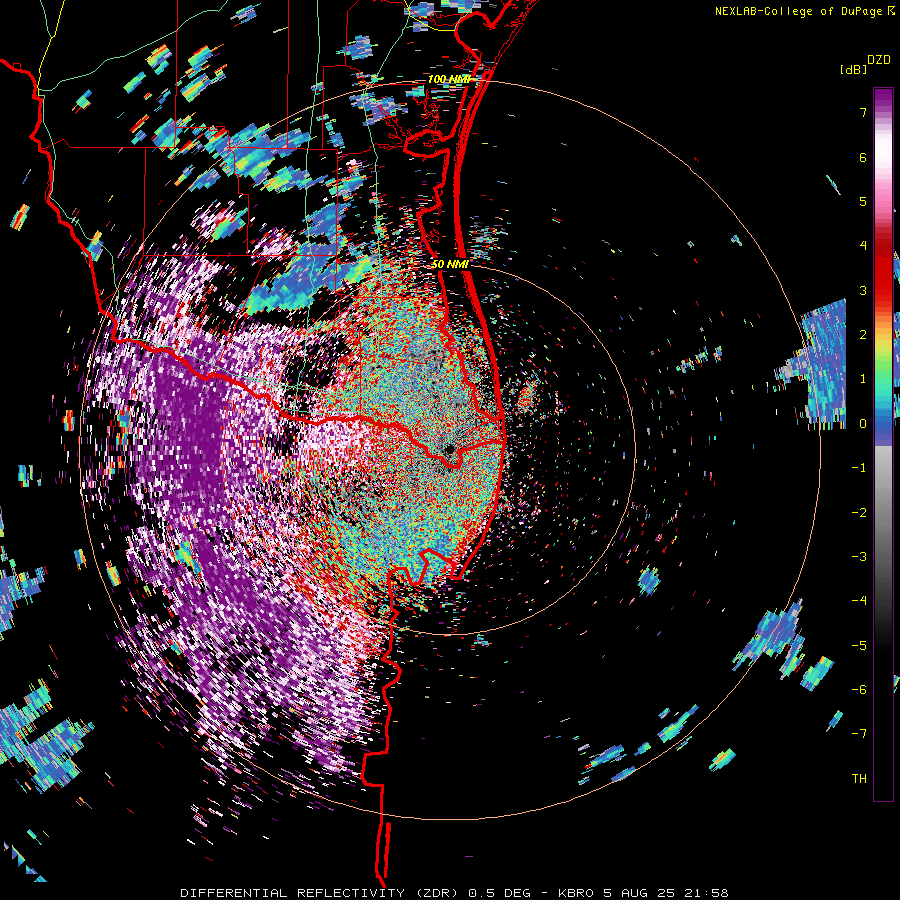900x900 pixels.
Task: Click the 7 value on the color scale
Action: click(863, 112)
